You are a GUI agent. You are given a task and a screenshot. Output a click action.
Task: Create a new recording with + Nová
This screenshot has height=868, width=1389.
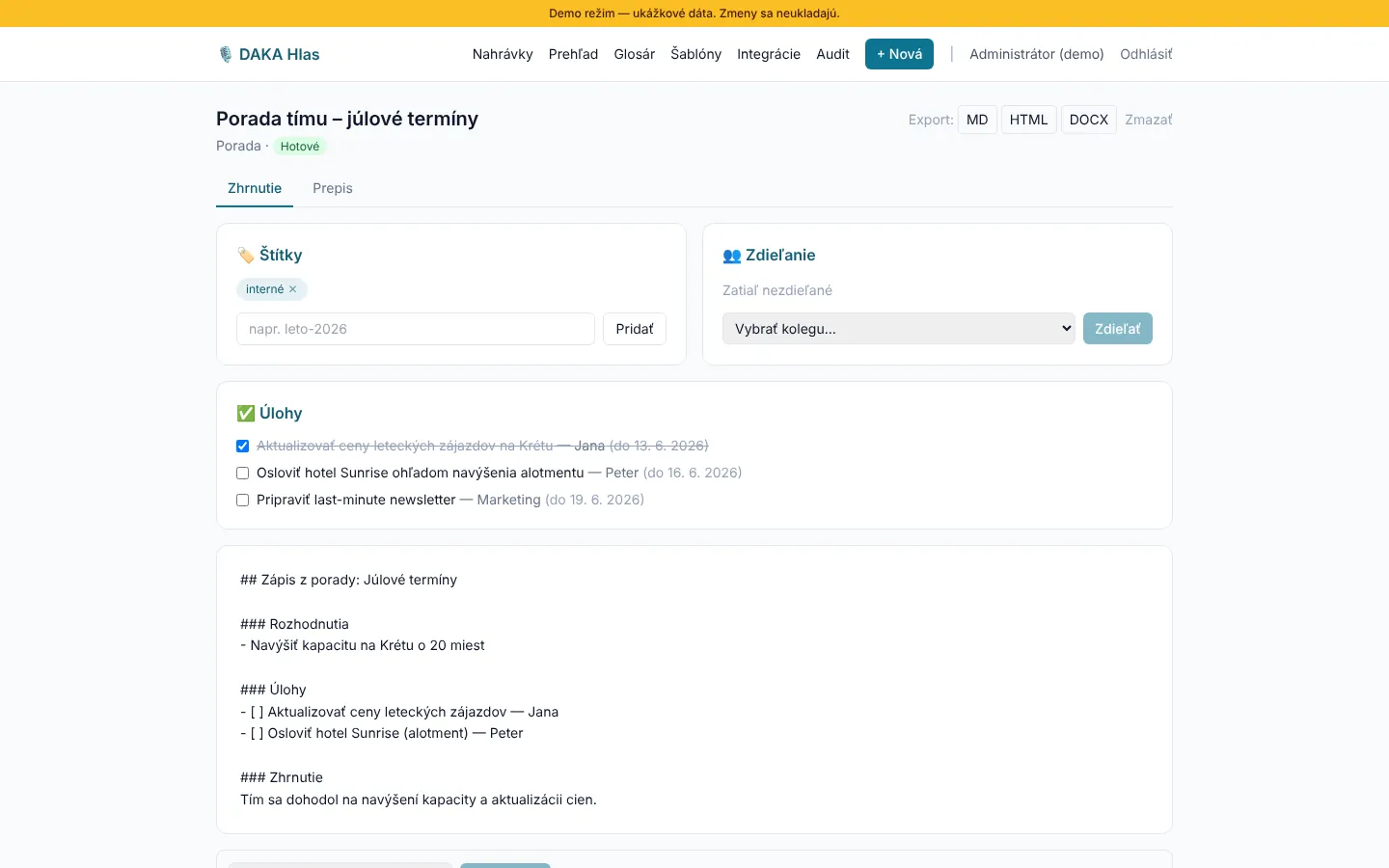pyautogui.click(x=899, y=54)
